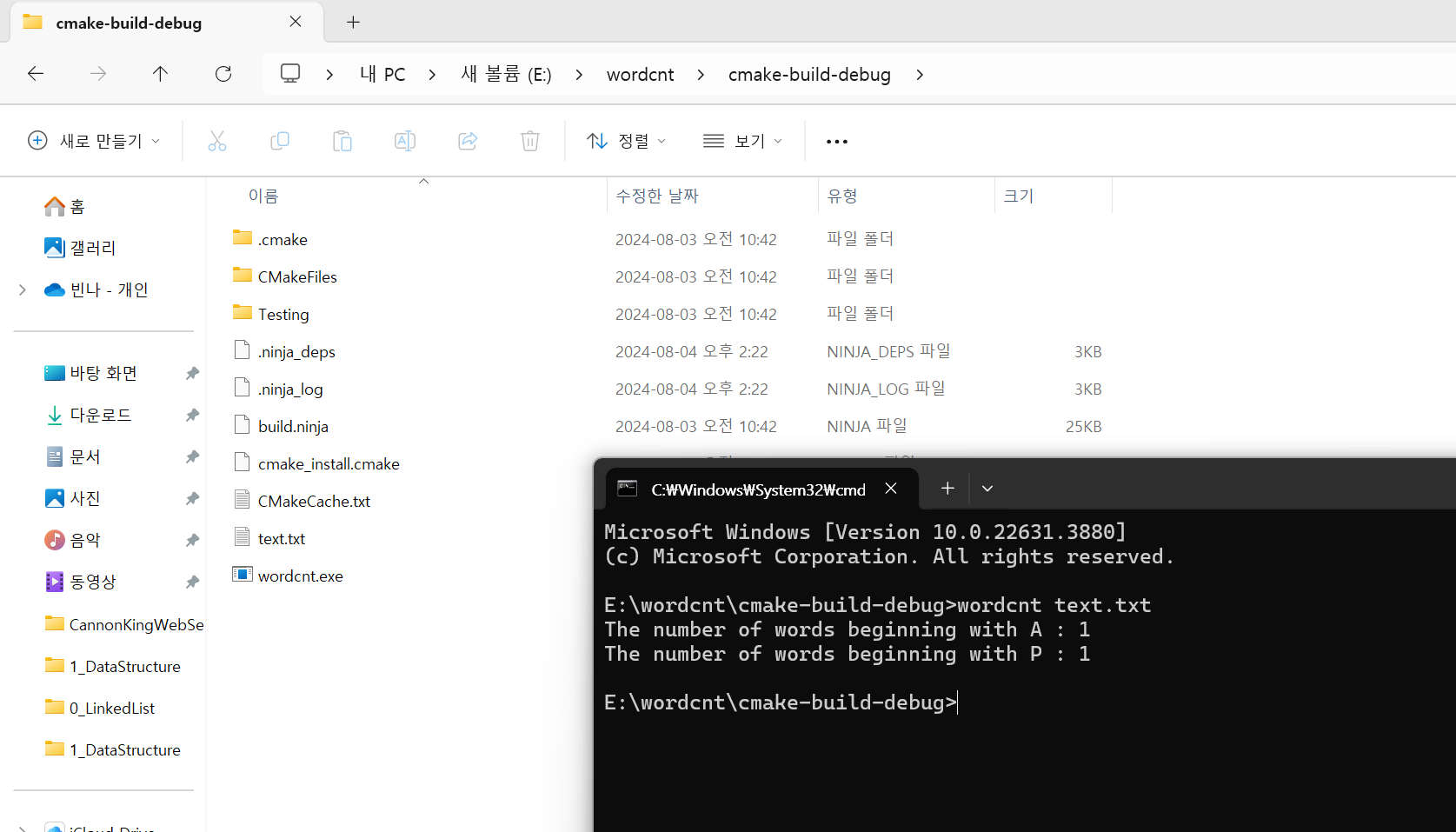Close the cmd terminal tab
The width and height of the screenshot is (1456, 832).
coord(891,489)
